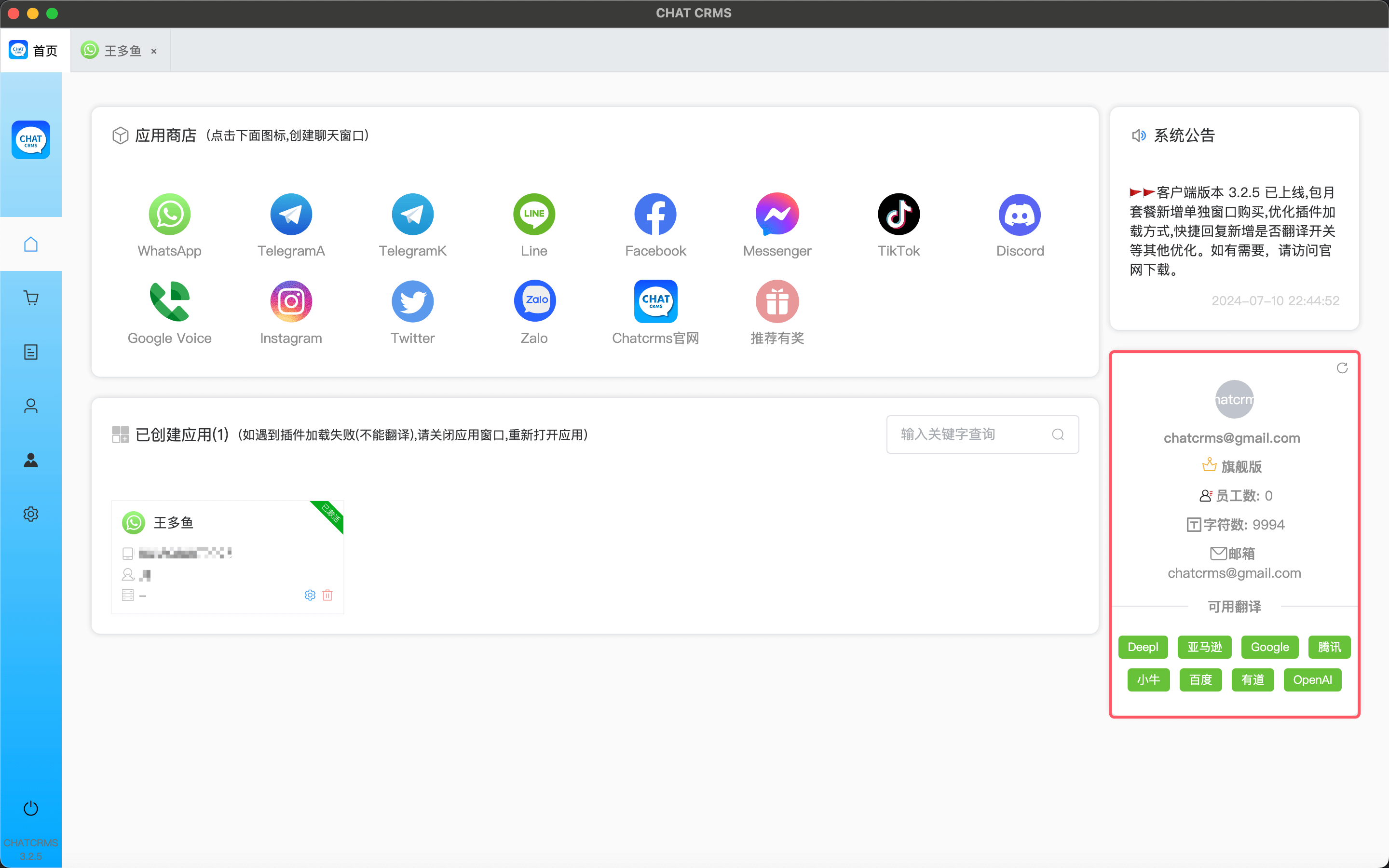Viewport: 1389px width, 868px height.
Task: Click the 字符数: 9994 text
Action: click(x=1244, y=524)
